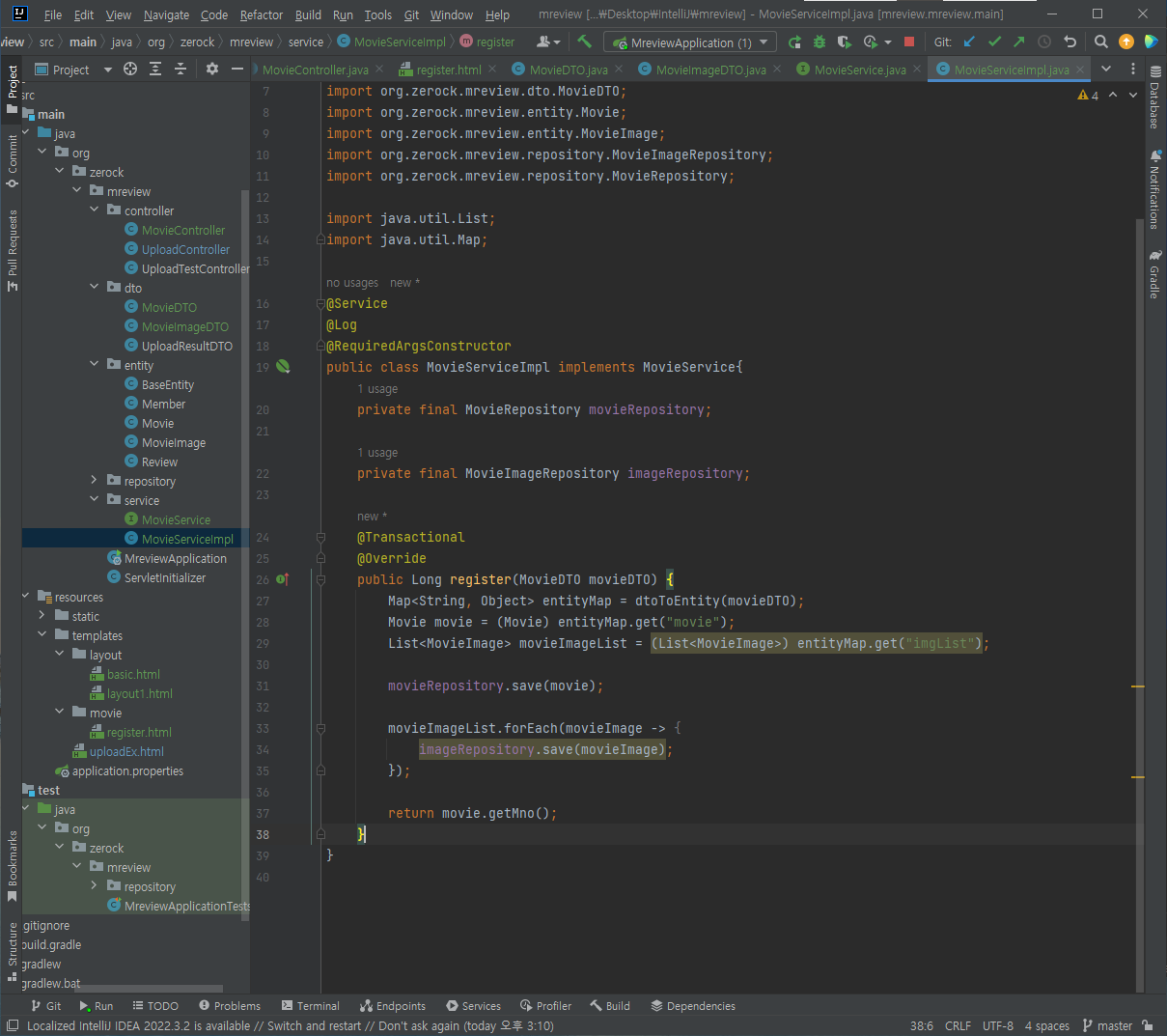Screen dimensions: 1167x1036
Task: Toggle the Database tool window
Action: tap(1154, 97)
